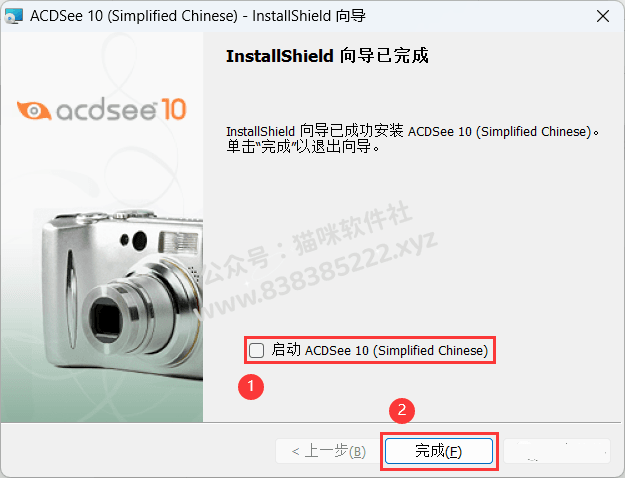This screenshot has height=478, width=625.
Task: Click the 启动 ACDSee 10 (Simplified Chinese) label
Action: (380, 350)
